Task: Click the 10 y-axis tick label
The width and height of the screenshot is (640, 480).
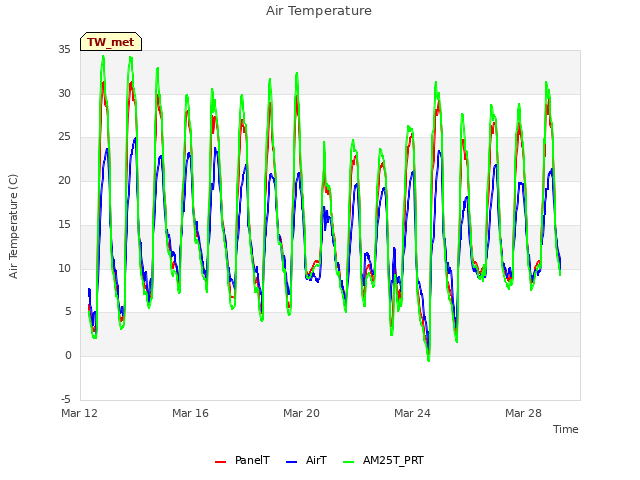Action: click(64, 268)
